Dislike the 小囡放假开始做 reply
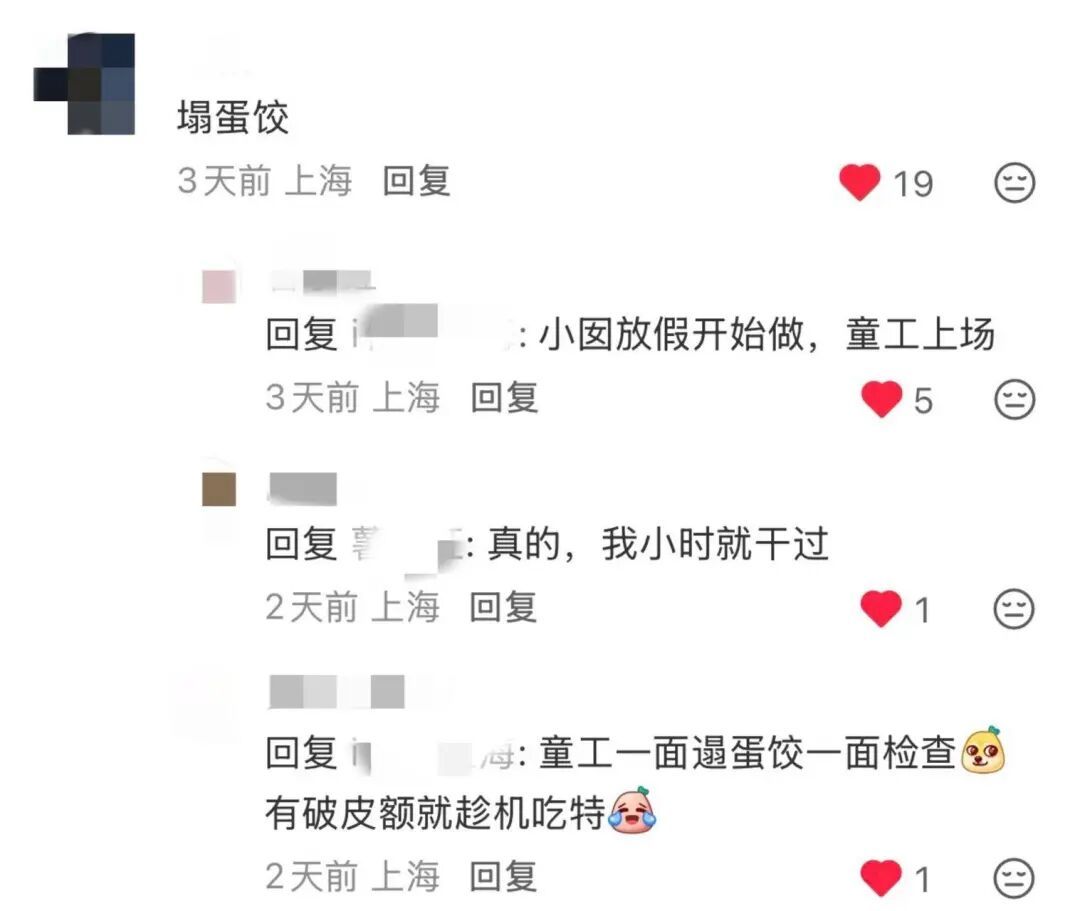1080x911 pixels. point(1015,399)
